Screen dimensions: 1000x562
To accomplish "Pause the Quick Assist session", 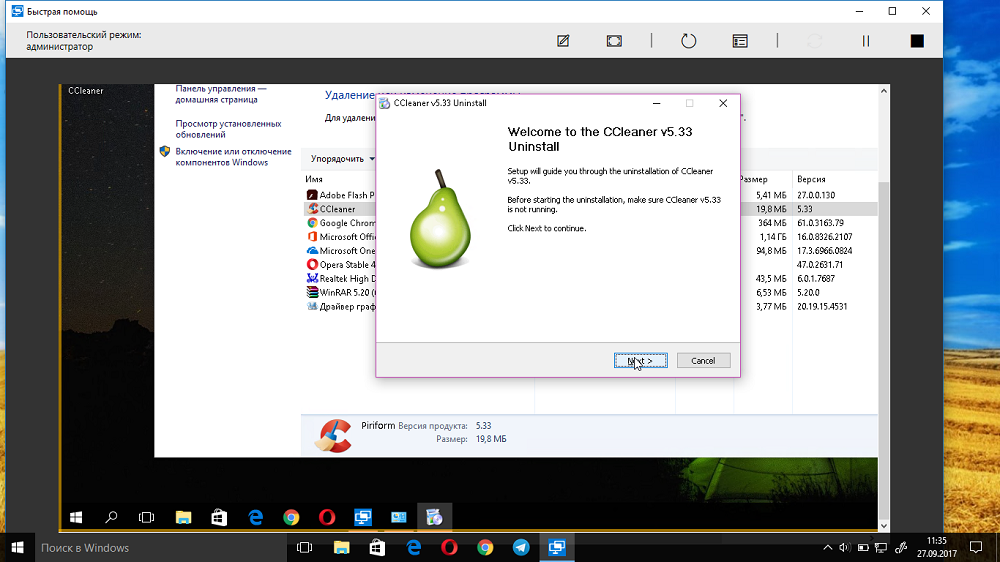I will tap(865, 41).
